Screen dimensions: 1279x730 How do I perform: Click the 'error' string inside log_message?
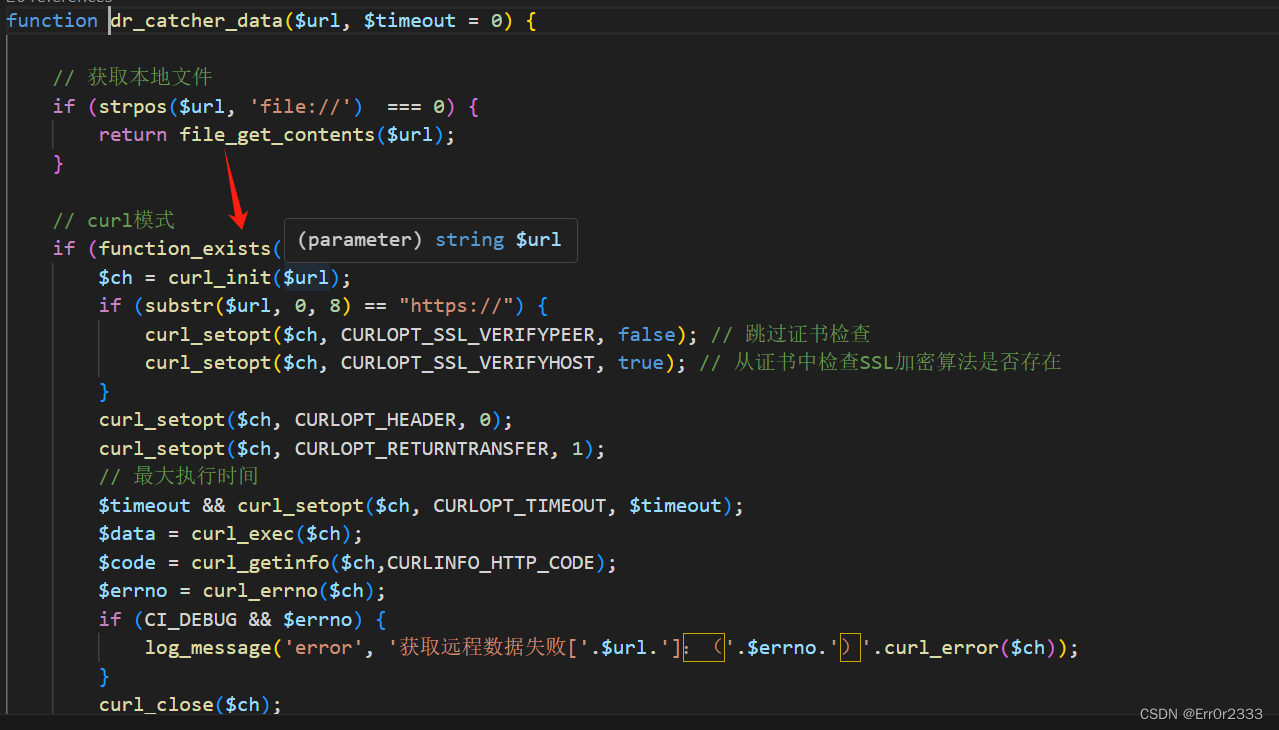click(324, 647)
